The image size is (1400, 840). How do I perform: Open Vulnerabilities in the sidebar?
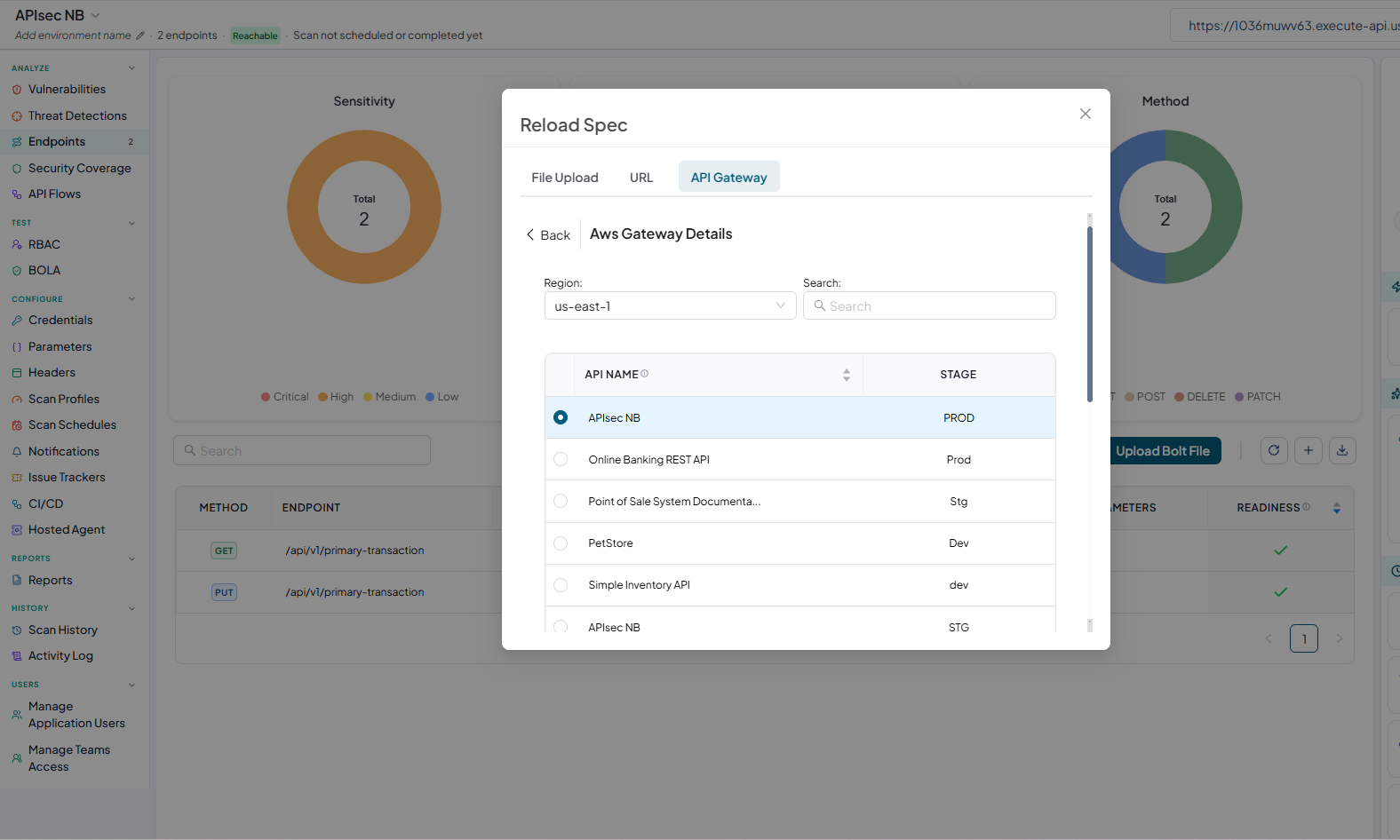coord(67,90)
